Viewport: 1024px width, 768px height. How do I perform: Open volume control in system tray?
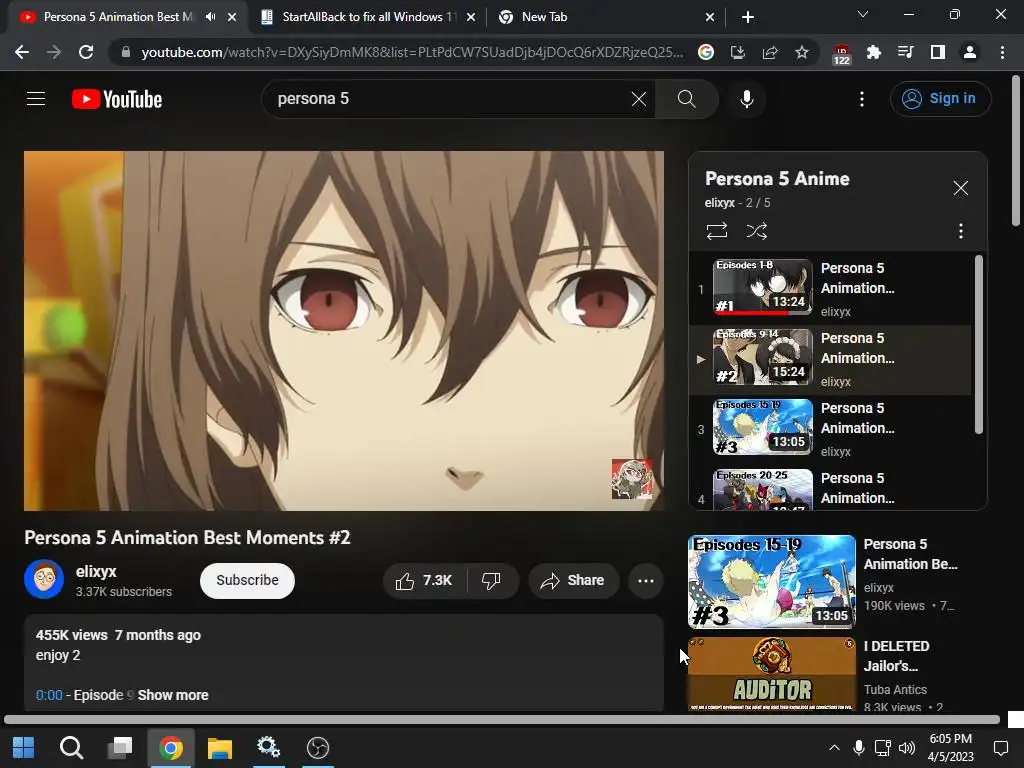pos(906,748)
